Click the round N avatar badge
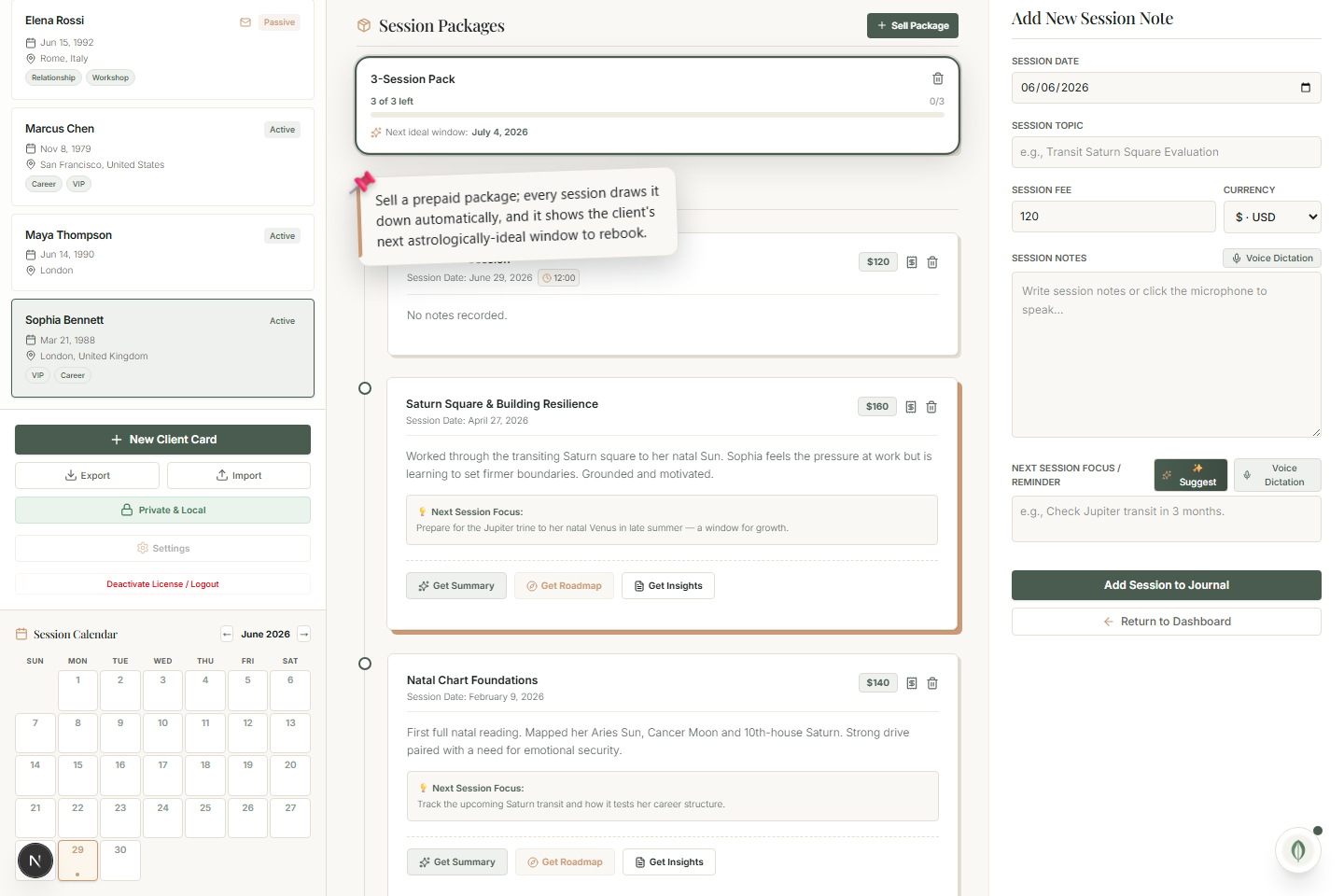Viewport: 1344px width, 896px height. tap(35, 861)
